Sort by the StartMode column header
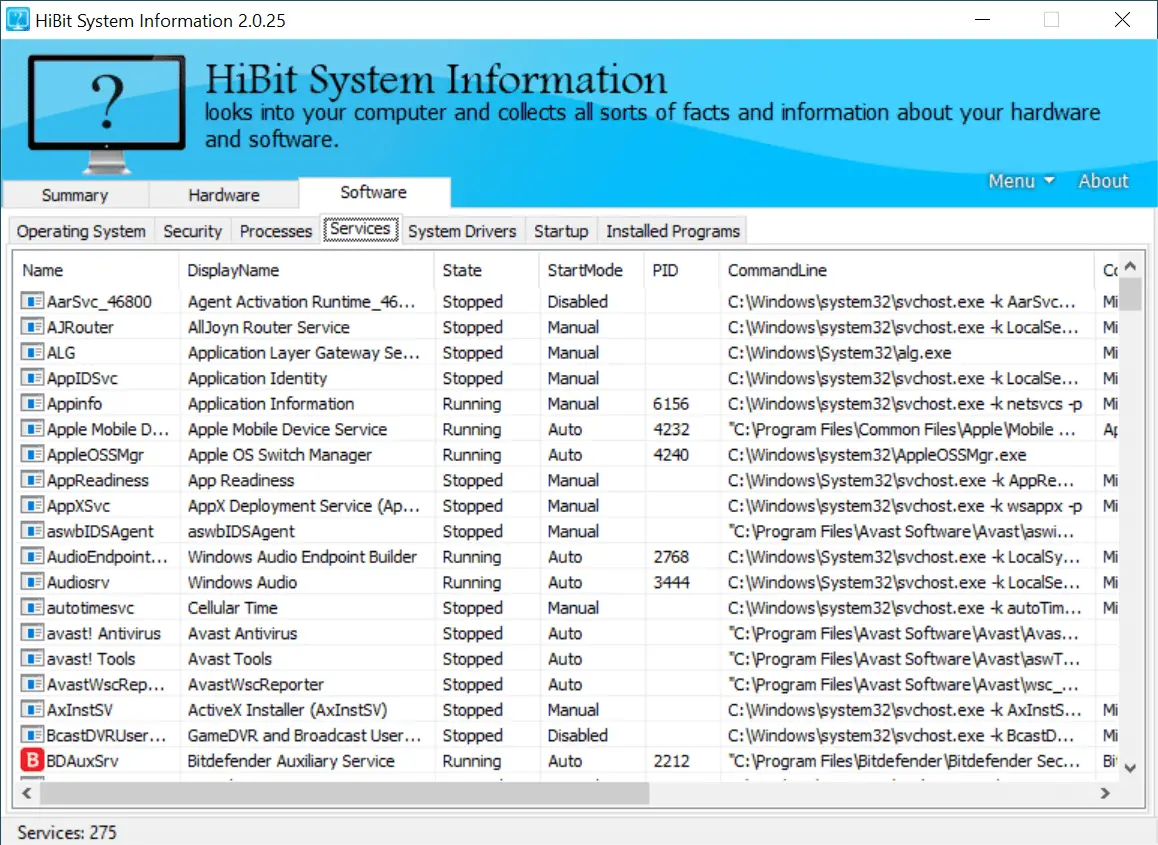The height and width of the screenshot is (845, 1158). (x=592, y=270)
